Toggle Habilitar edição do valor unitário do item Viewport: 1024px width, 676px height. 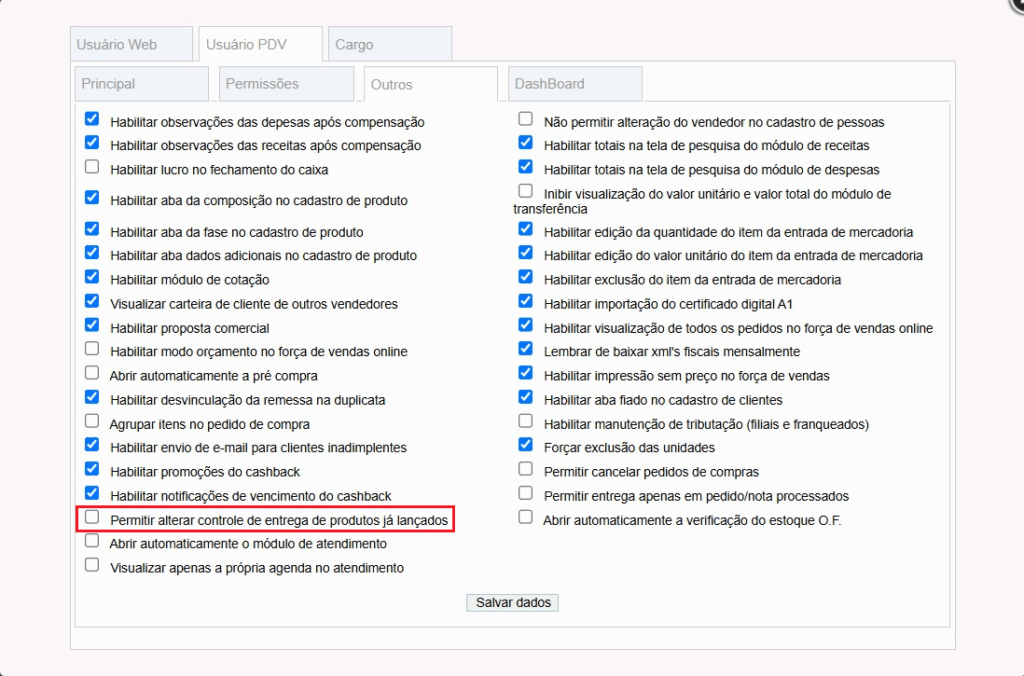click(x=526, y=252)
